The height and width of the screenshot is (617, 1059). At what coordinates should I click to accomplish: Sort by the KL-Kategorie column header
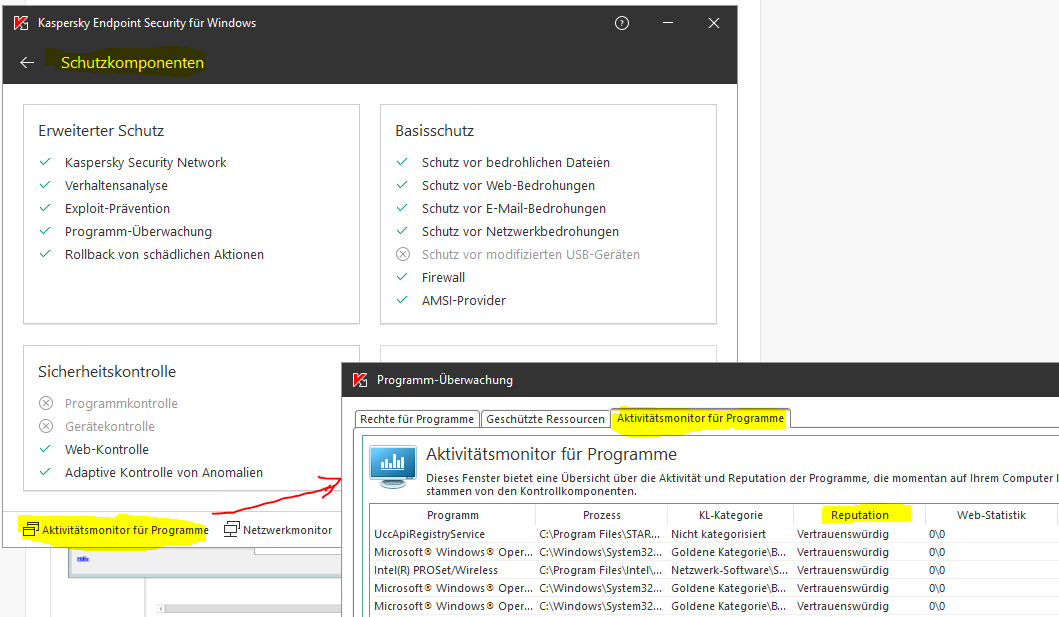[730, 515]
